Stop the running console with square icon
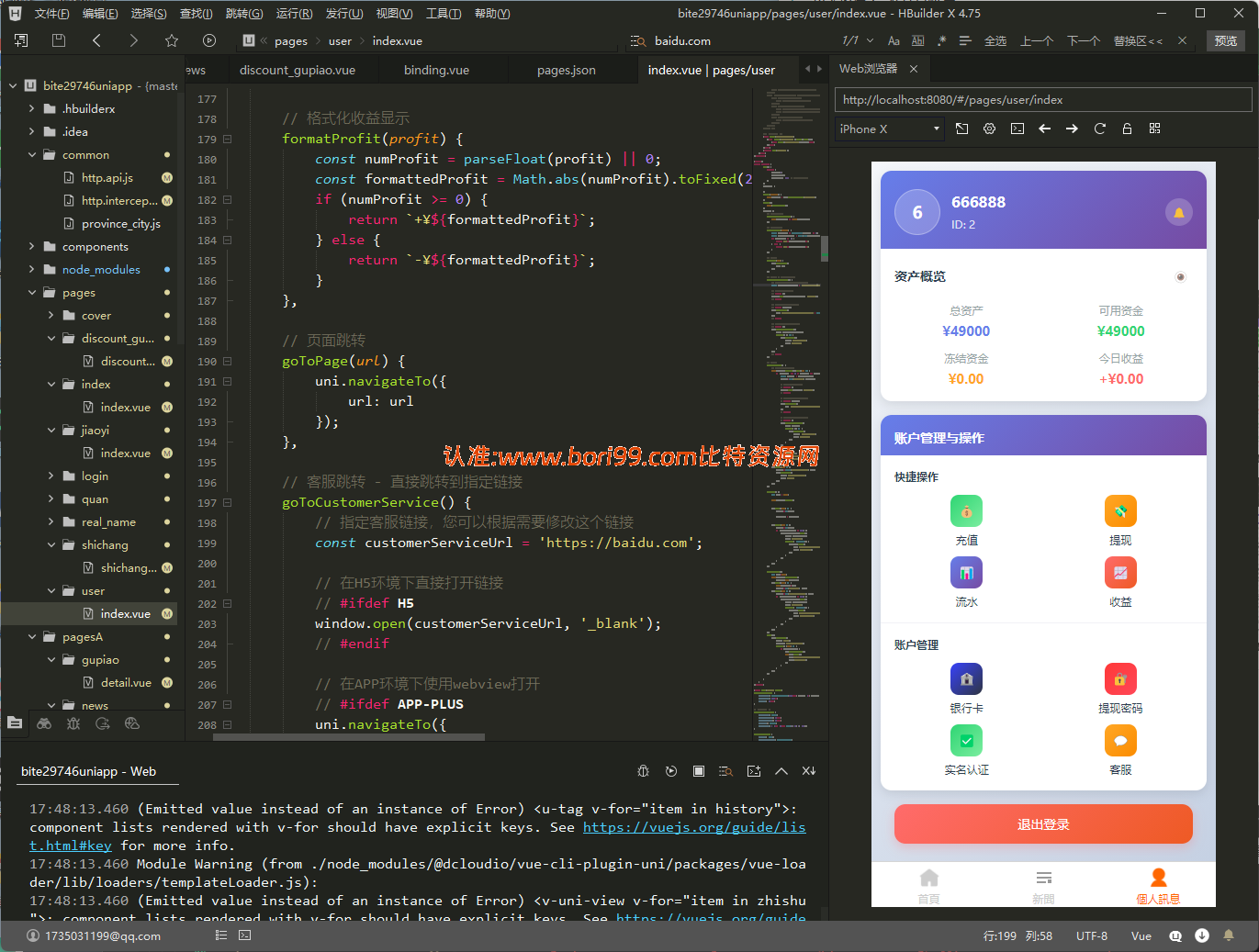 (699, 771)
